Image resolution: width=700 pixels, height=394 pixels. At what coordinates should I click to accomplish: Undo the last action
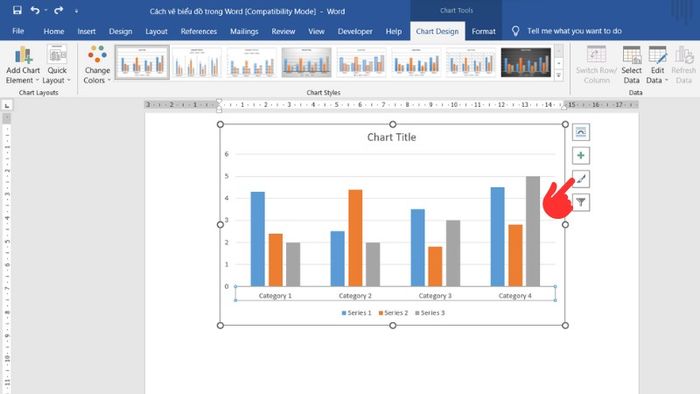(35, 10)
